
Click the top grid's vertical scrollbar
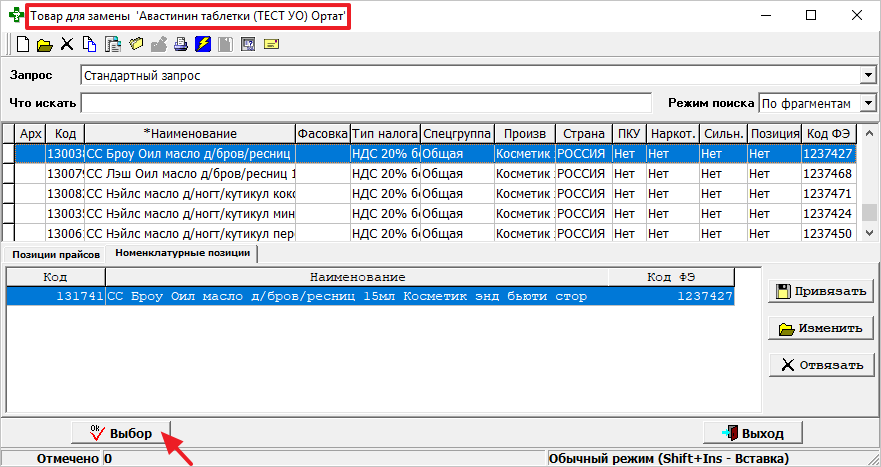tap(870, 190)
